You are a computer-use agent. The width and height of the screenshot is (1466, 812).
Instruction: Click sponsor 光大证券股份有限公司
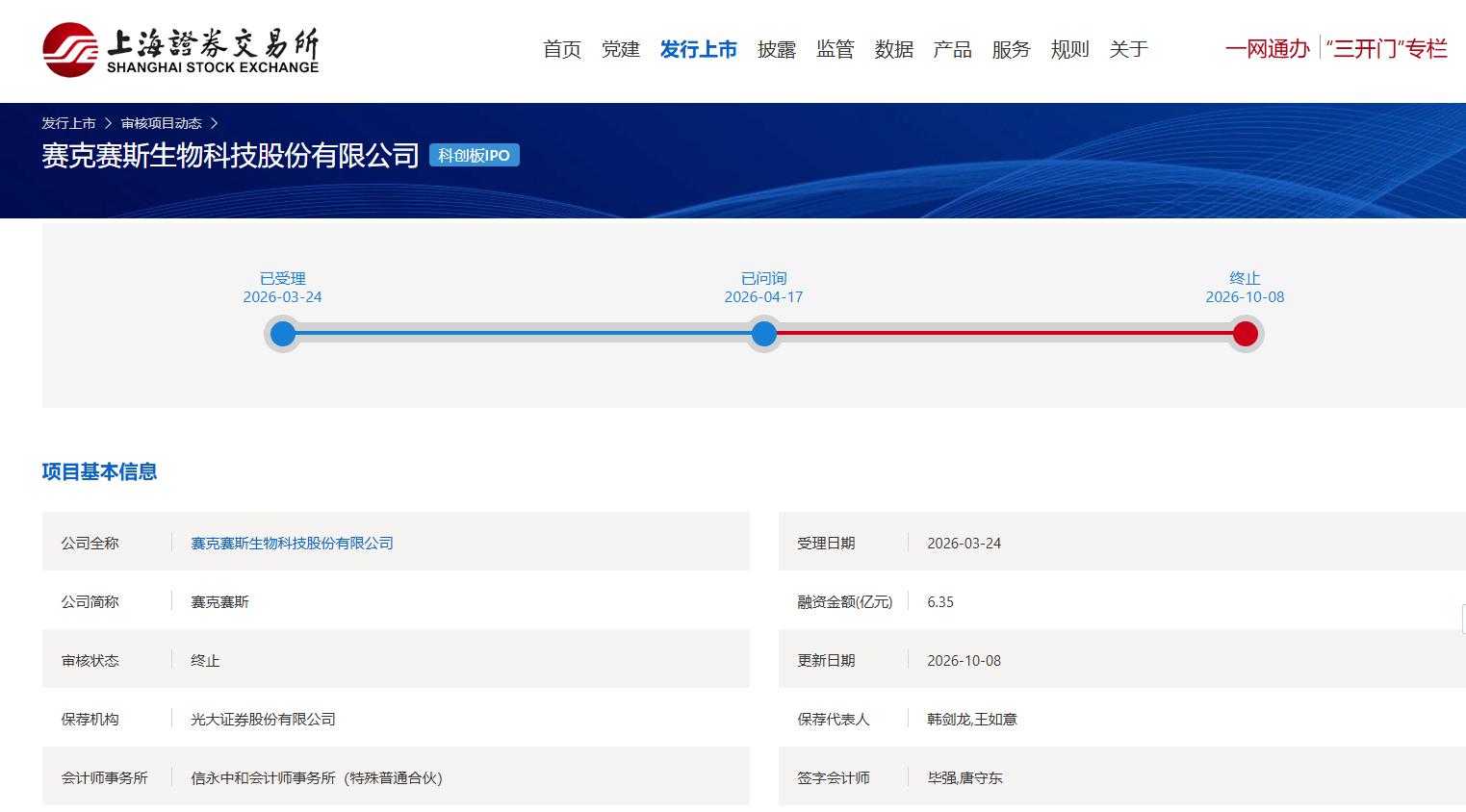click(264, 720)
